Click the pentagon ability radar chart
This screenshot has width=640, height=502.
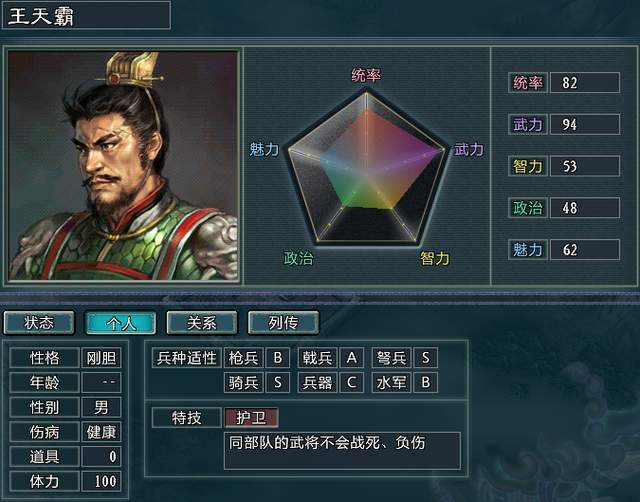coord(366,167)
